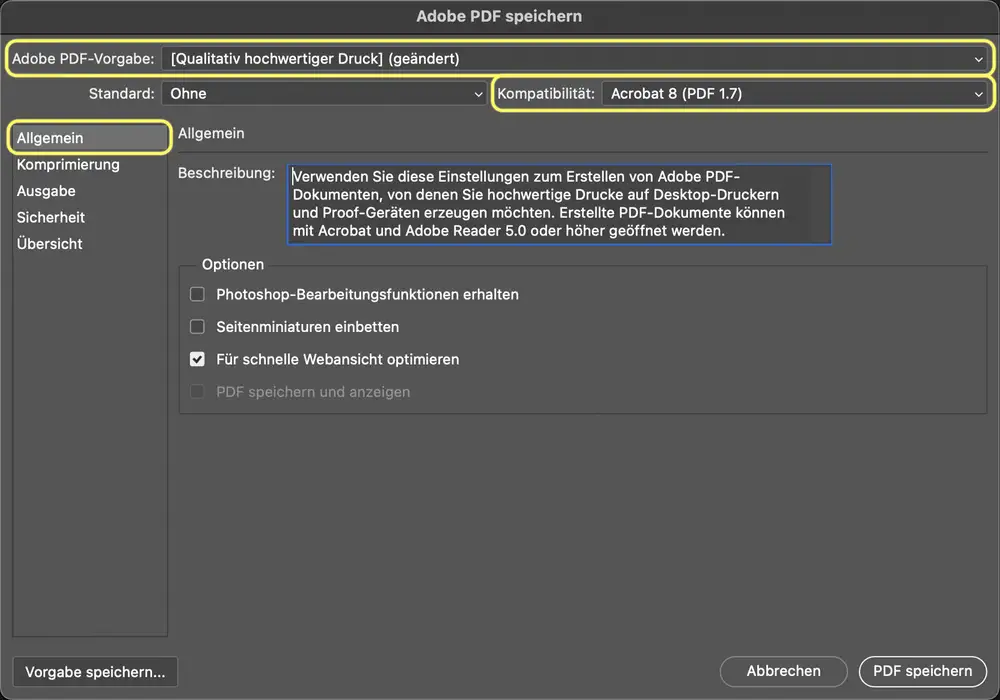Enable Photoshop-Bearbeitungsfunktionen erhalten checkbox
This screenshot has height=700, width=1000.
pos(198,294)
